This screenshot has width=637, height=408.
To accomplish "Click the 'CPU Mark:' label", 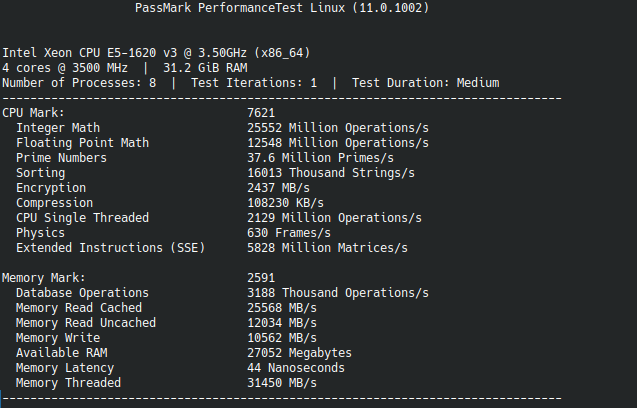I will click(x=33, y=113).
